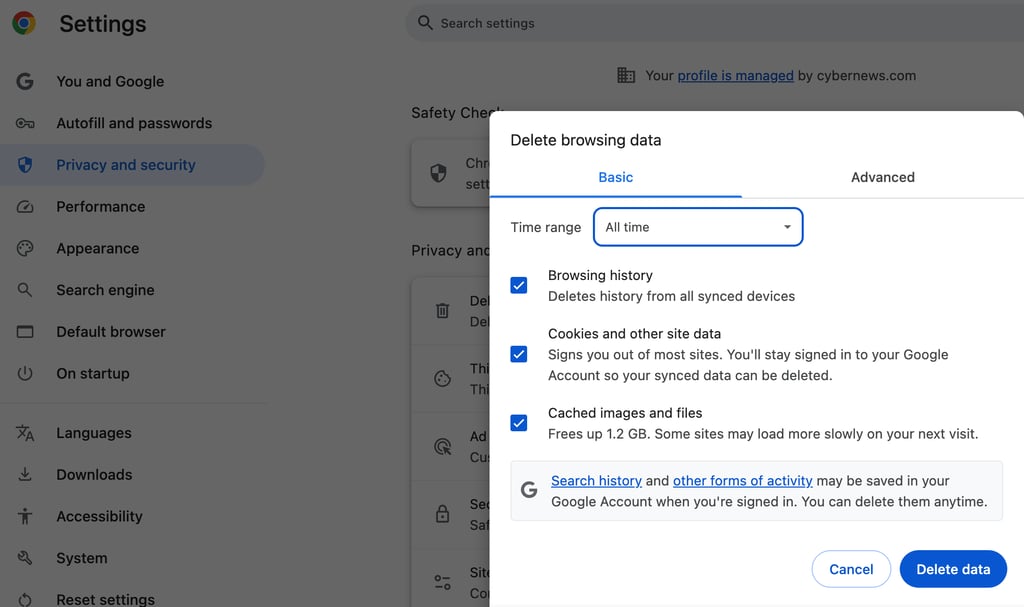Click the Cancel button
Image resolution: width=1024 pixels, height=607 pixels.
[x=851, y=569]
